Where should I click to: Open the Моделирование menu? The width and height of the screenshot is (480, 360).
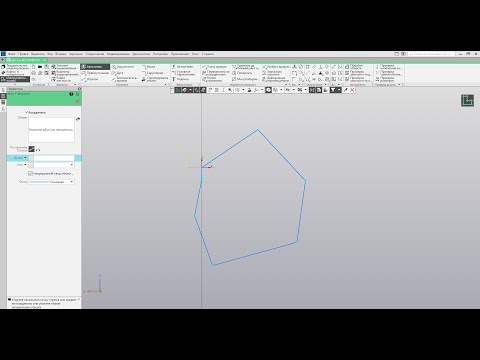118,54
